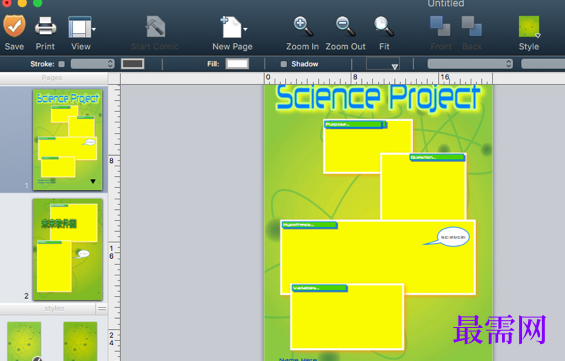Select page 1 thumbnail
Screen dimensions: 565x361
tap(68, 140)
